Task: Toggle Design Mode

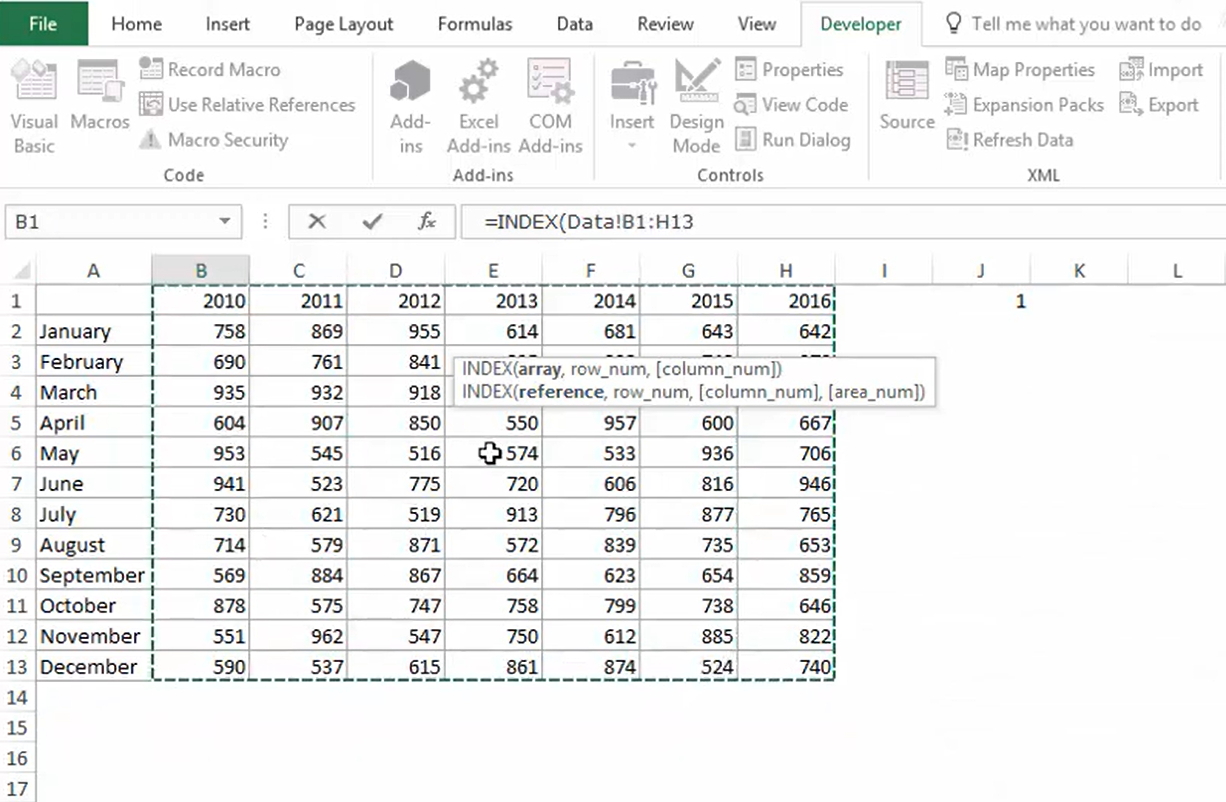Action: click(696, 106)
